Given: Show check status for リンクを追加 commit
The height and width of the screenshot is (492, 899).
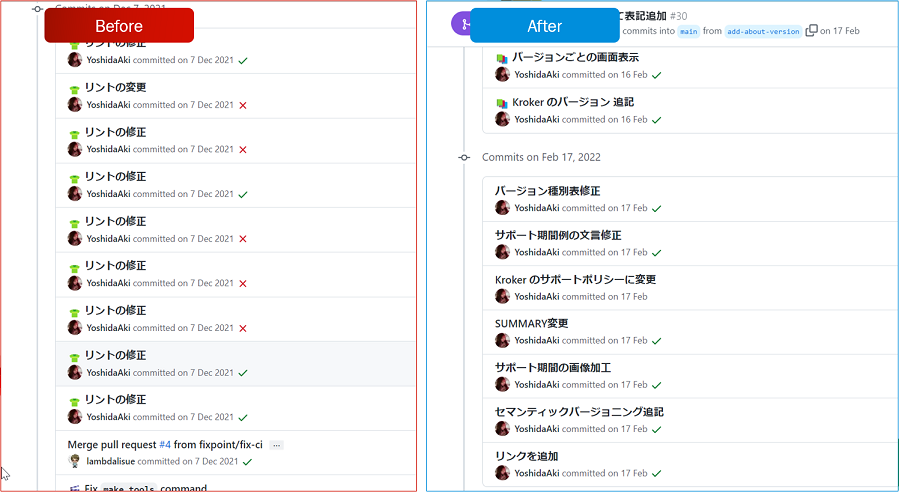Looking at the screenshot, I should pyautogui.click(x=657, y=474).
